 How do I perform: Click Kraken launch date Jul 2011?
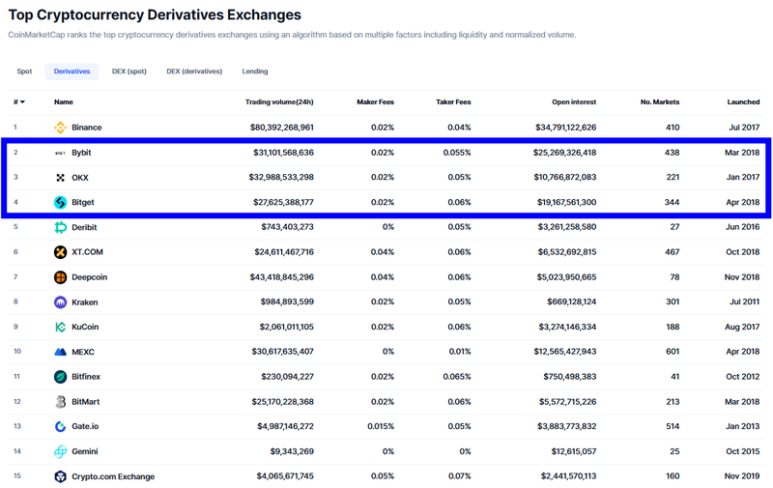[745, 302]
